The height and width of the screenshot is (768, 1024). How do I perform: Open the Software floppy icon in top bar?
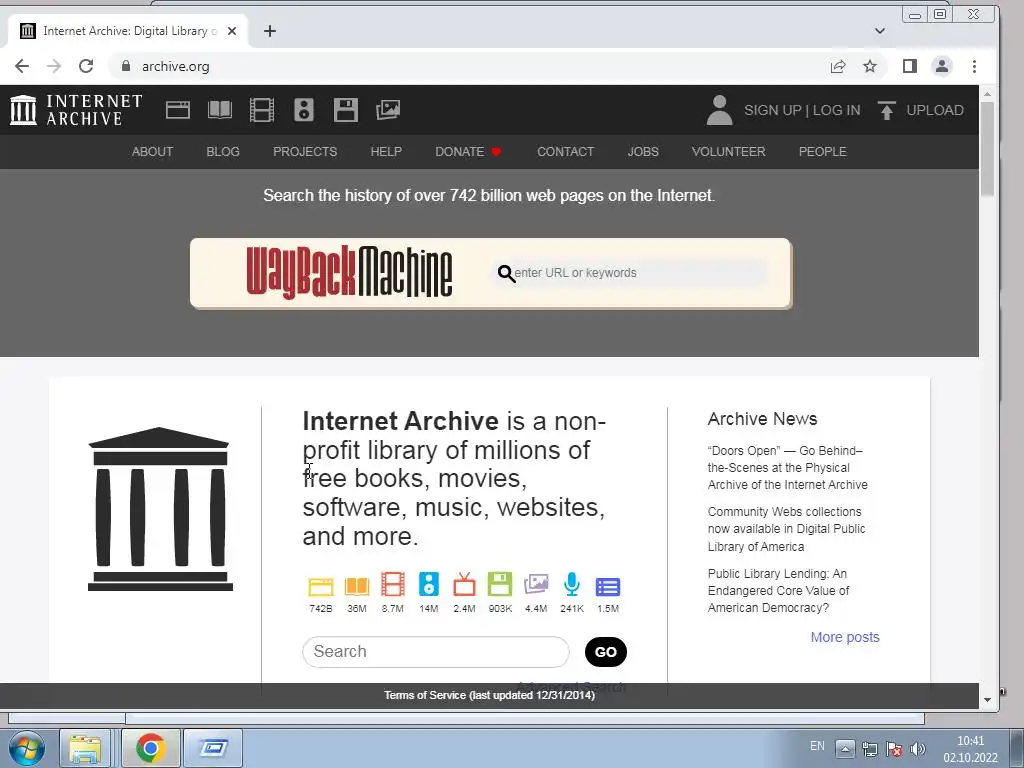click(345, 110)
